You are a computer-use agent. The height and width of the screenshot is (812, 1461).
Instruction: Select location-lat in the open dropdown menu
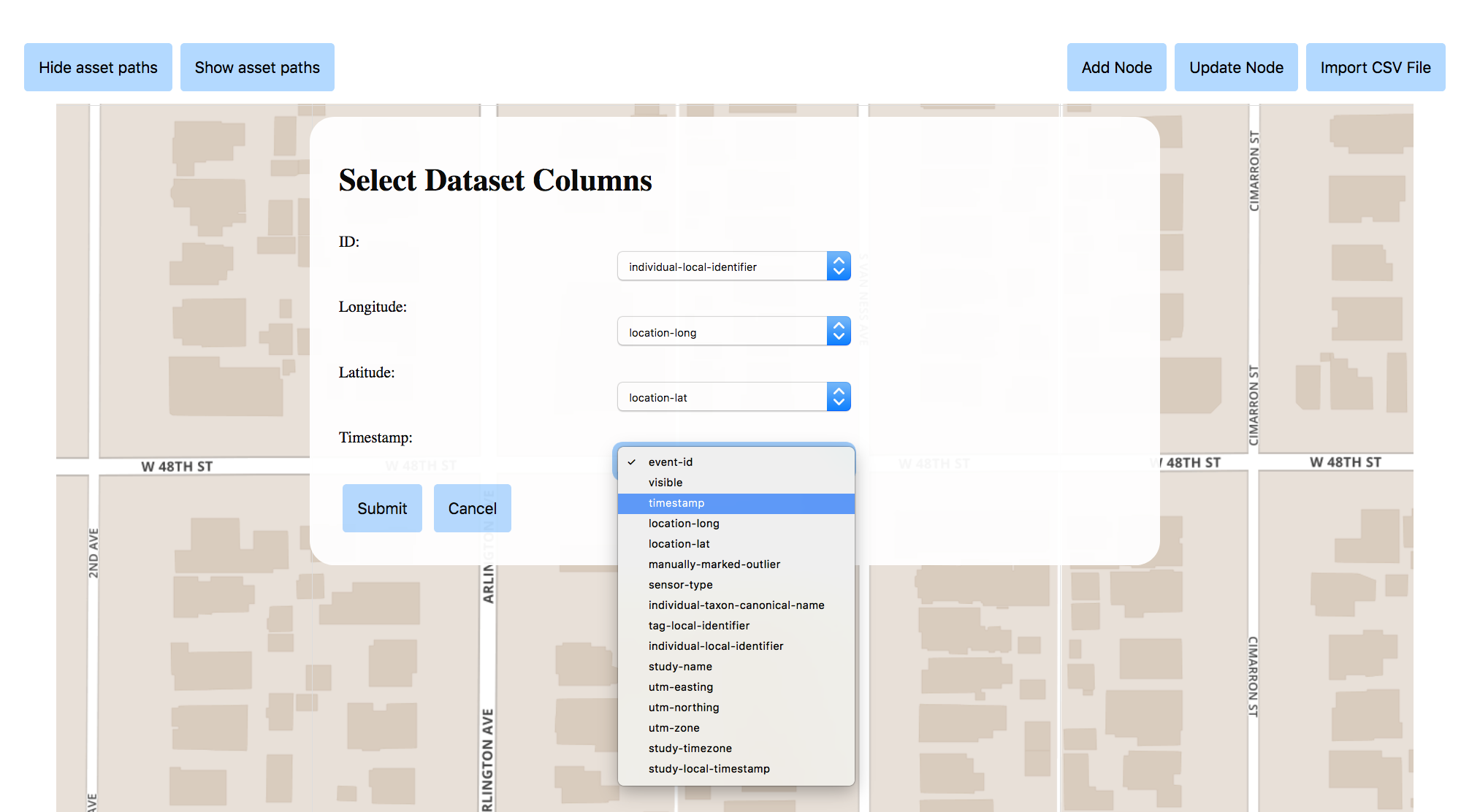[x=679, y=544]
